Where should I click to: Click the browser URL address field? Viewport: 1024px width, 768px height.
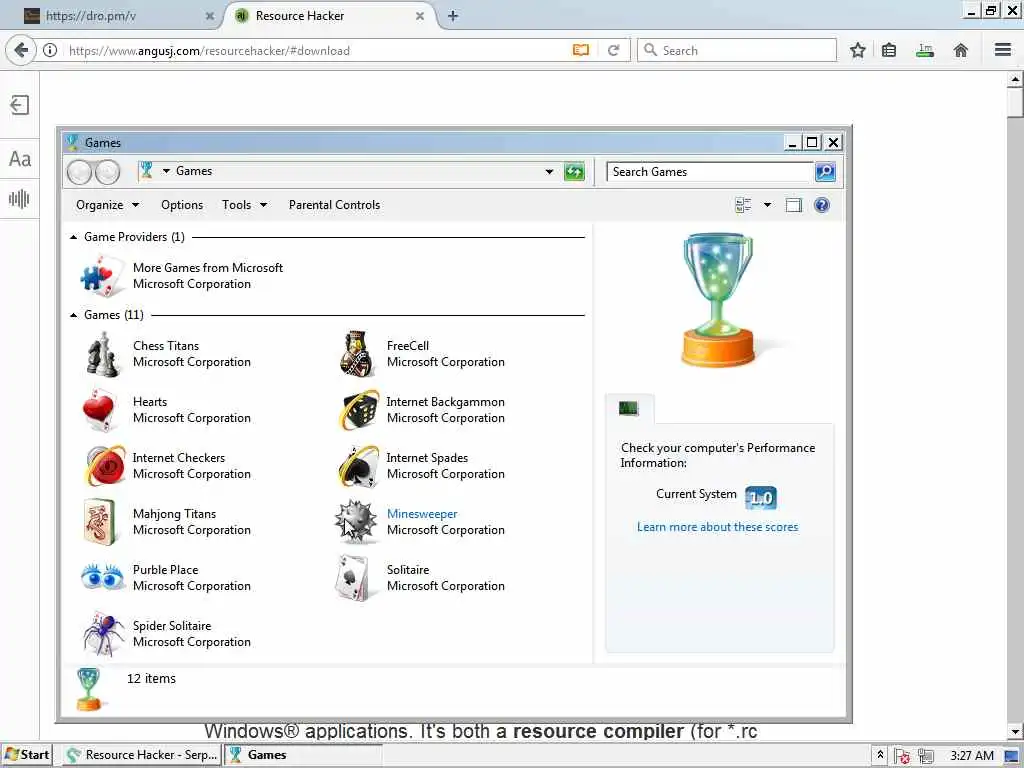317,50
